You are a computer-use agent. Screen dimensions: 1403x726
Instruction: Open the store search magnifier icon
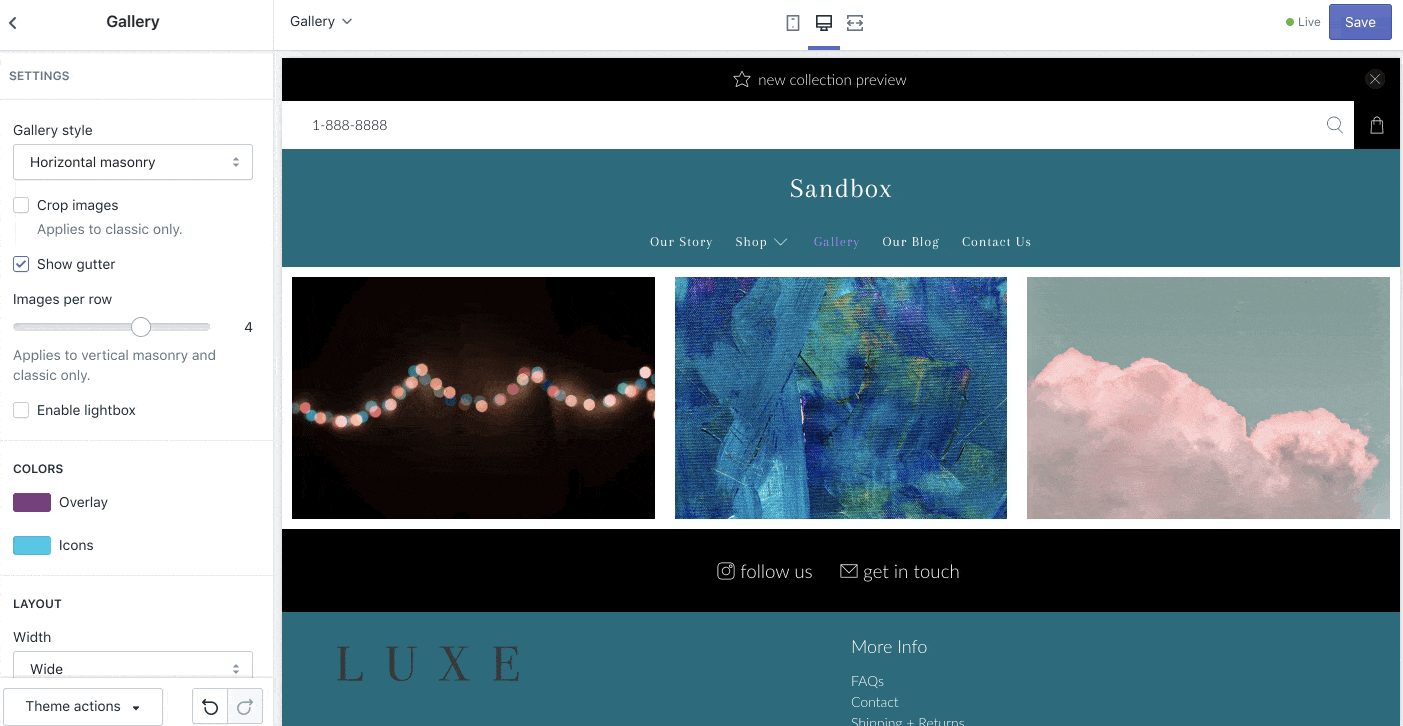(1335, 125)
